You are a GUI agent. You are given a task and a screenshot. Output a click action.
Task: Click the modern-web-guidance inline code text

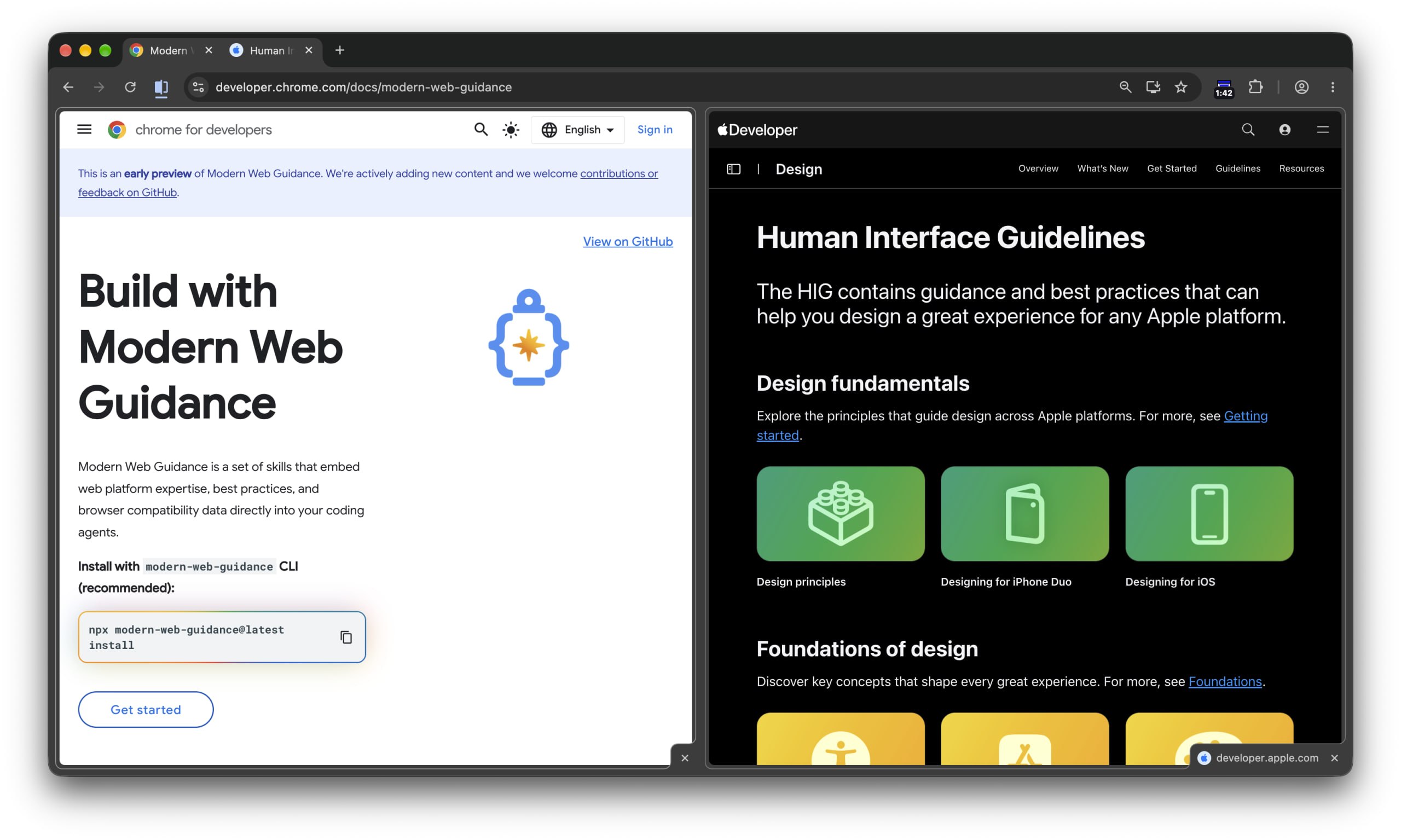coord(209,566)
